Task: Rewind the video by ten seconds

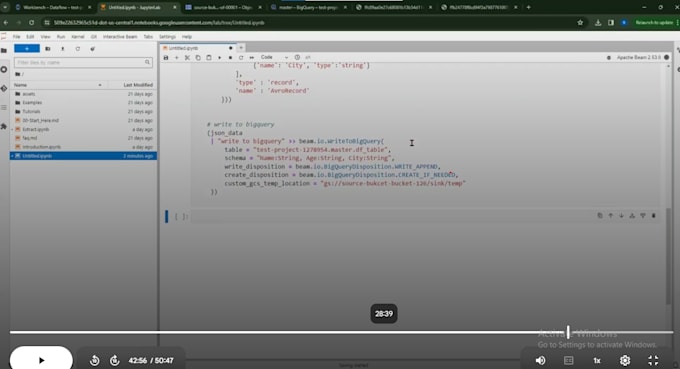Action: pyautogui.click(x=95, y=360)
